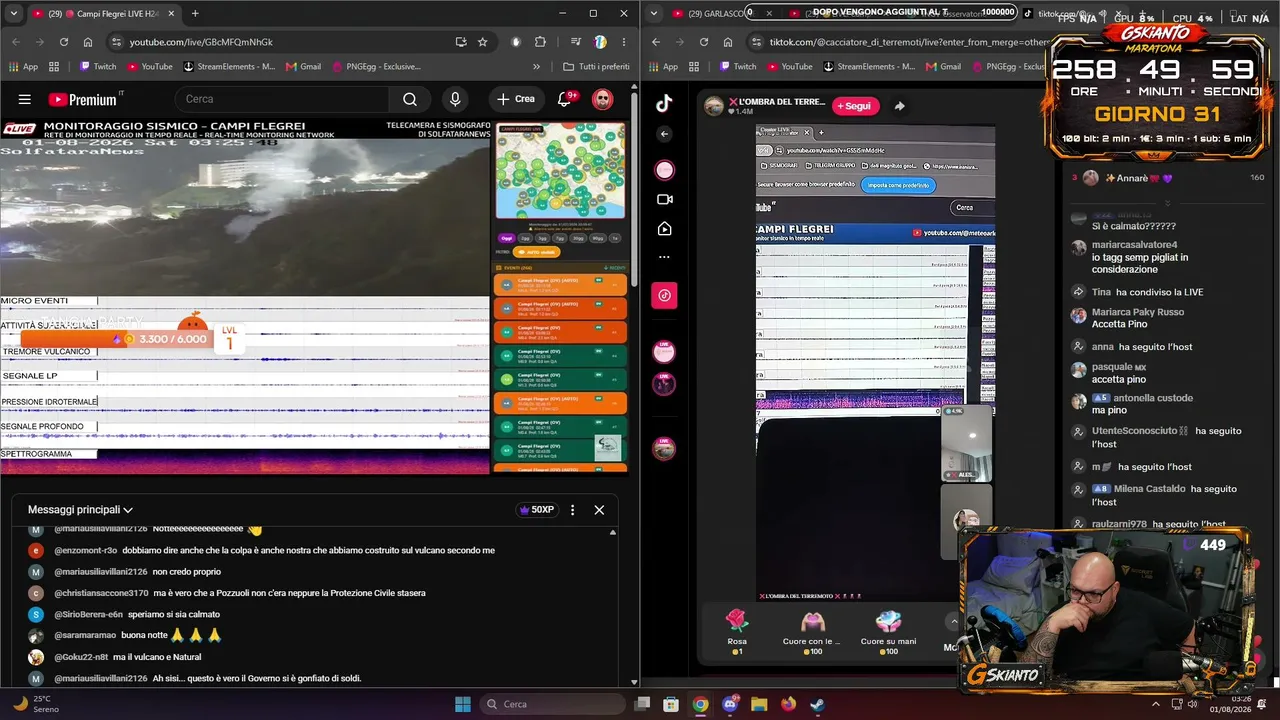The image size is (1280, 720).
Task: Click the YouTube search magnifier button
Action: pos(410,99)
